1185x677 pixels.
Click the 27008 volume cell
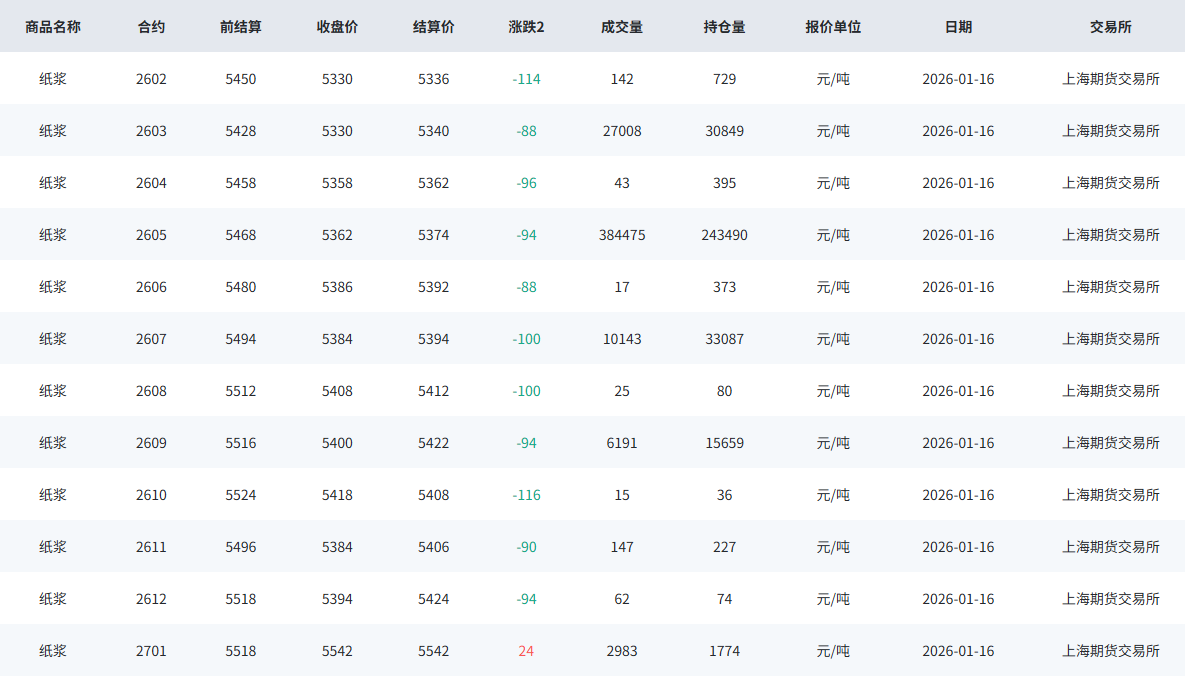pos(622,131)
